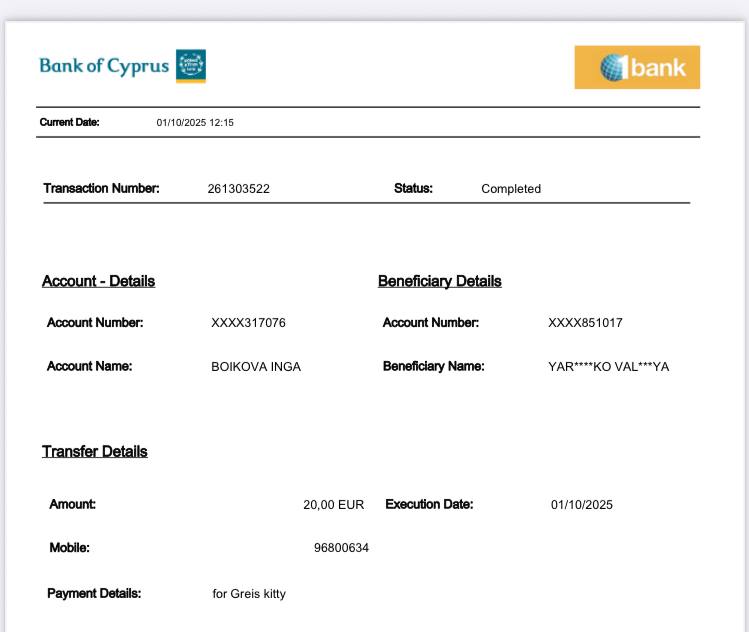The image size is (749, 632).
Task: Click the execution date 01/10/2025
Action: 581,505
